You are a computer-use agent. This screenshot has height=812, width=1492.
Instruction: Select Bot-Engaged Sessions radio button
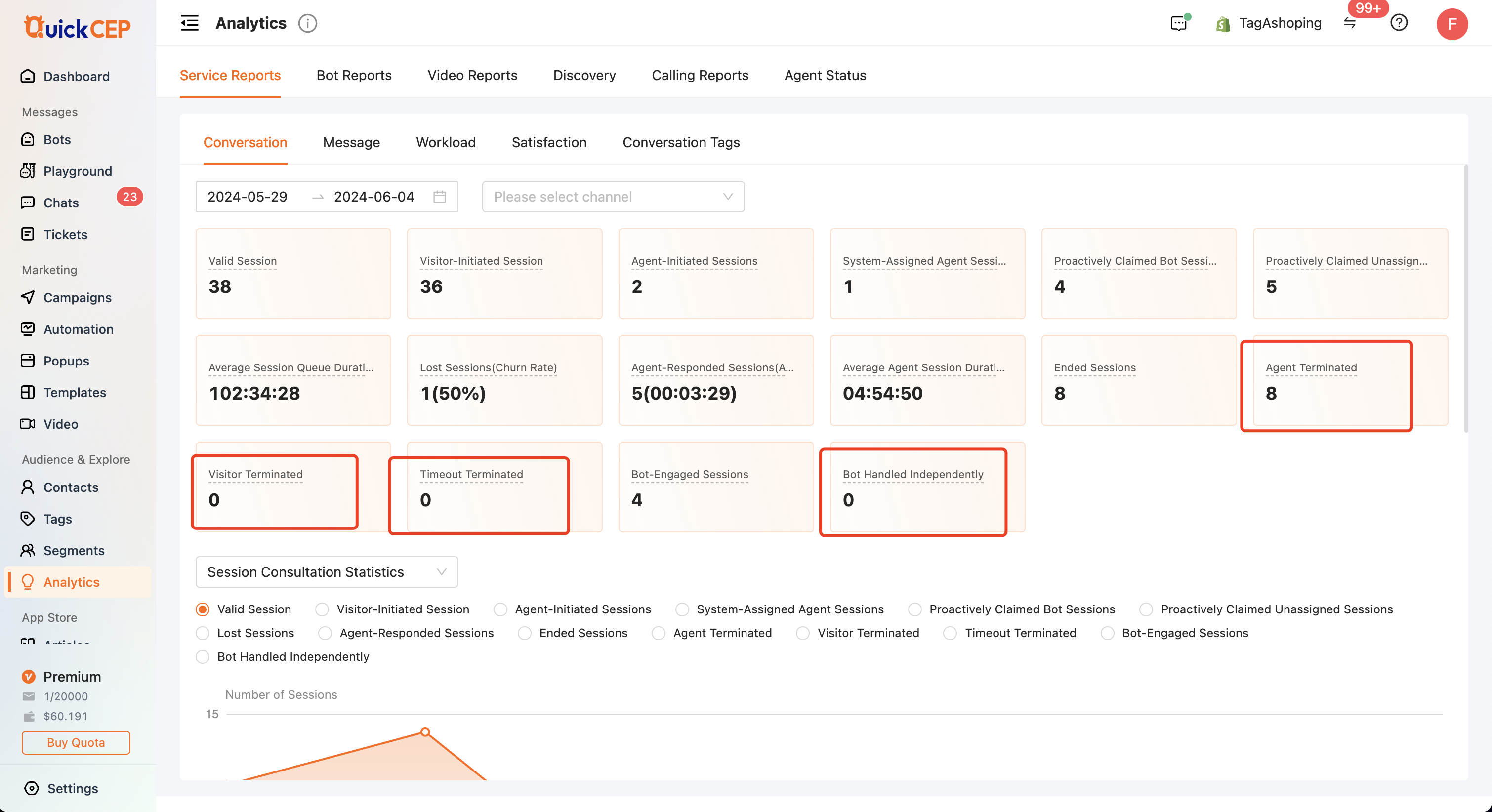click(x=1108, y=633)
